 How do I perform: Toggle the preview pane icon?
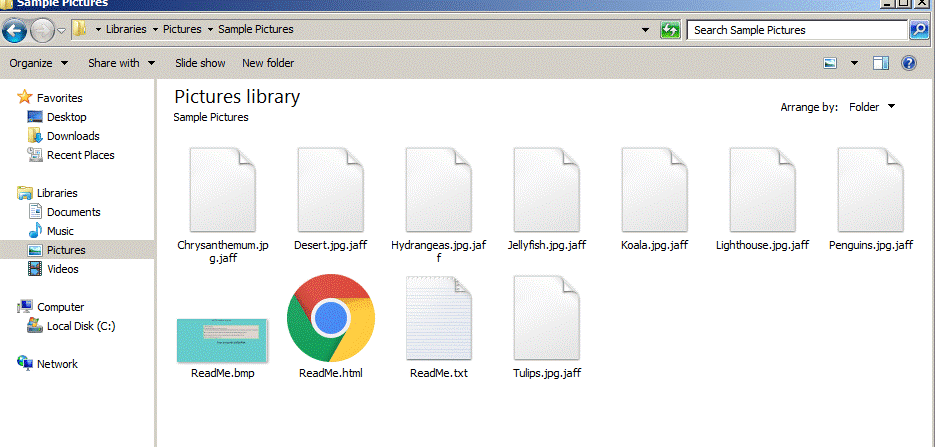[x=881, y=63]
